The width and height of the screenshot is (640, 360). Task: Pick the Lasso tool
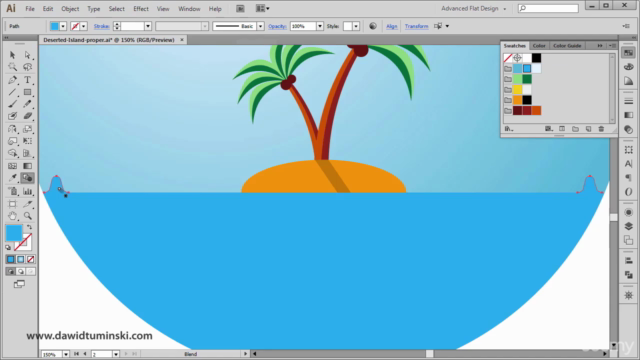(x=27, y=67)
